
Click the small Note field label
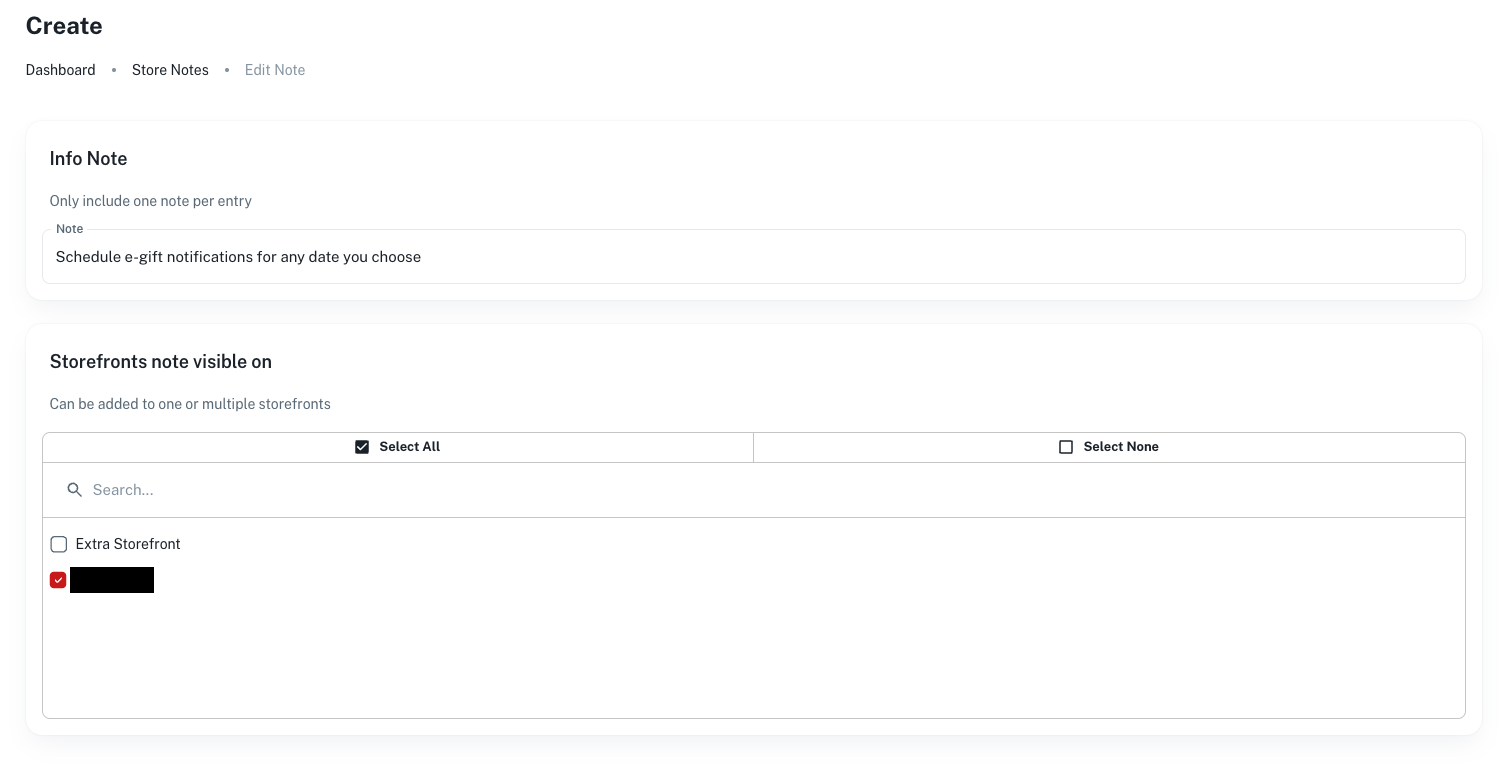pyautogui.click(x=69, y=229)
